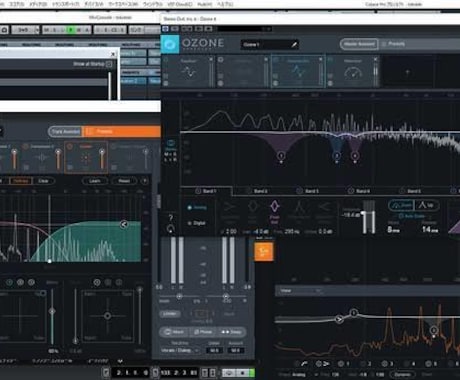Select the Peak Bell filter shape icon

[x=274, y=207]
